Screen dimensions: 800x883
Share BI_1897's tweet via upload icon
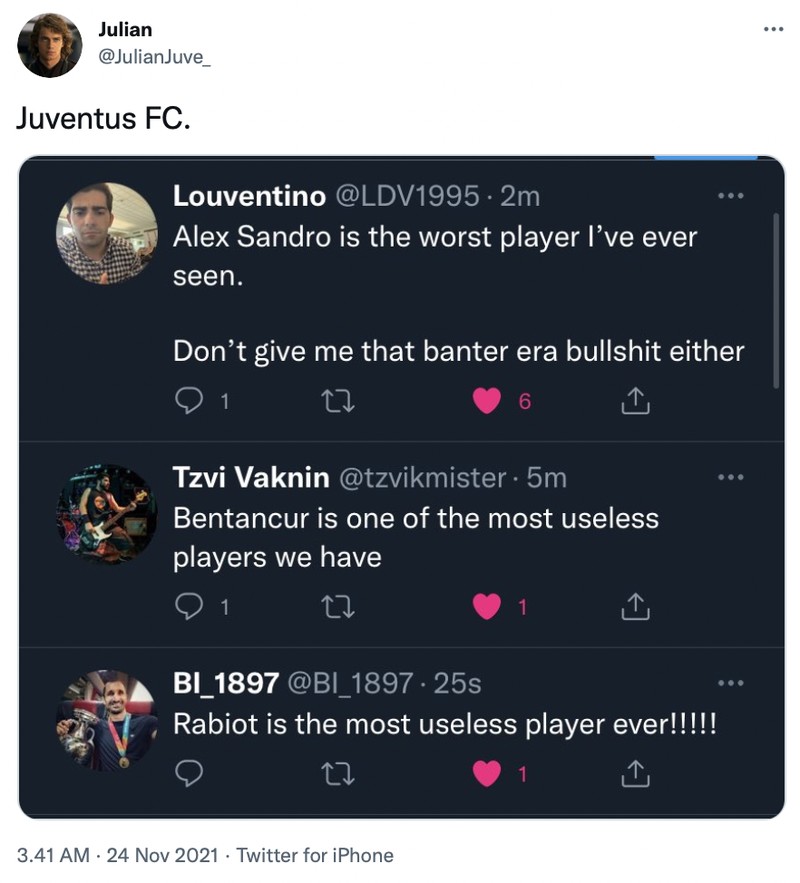634,771
